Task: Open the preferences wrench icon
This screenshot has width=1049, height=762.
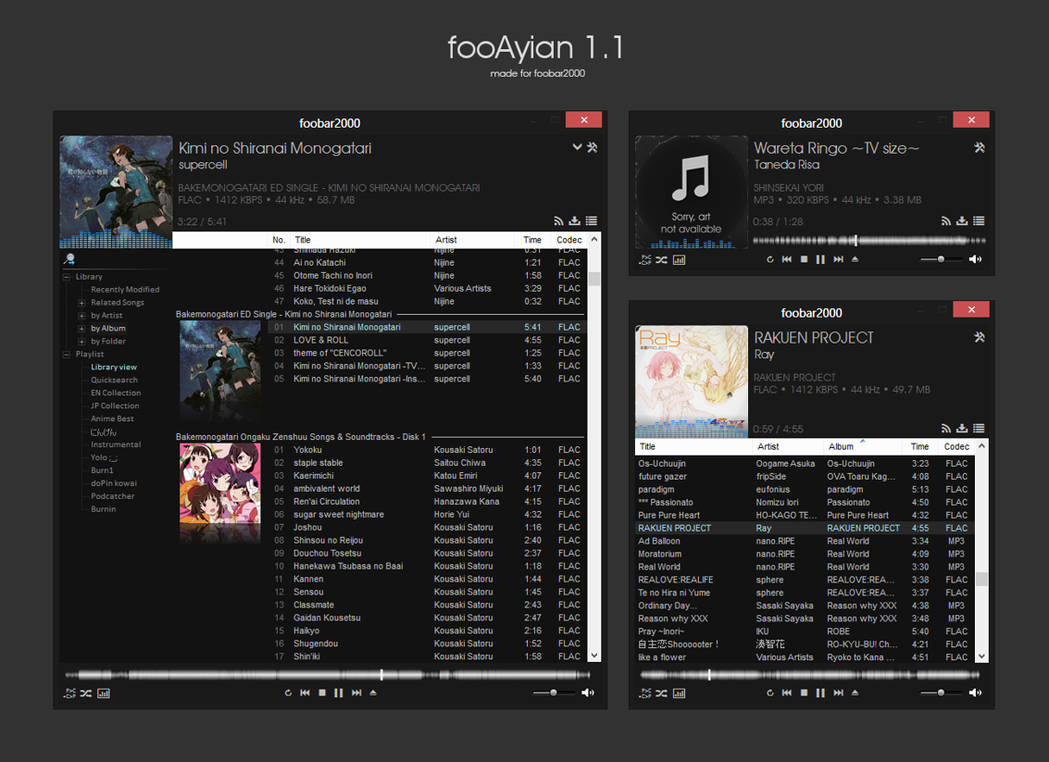Action: (592, 147)
